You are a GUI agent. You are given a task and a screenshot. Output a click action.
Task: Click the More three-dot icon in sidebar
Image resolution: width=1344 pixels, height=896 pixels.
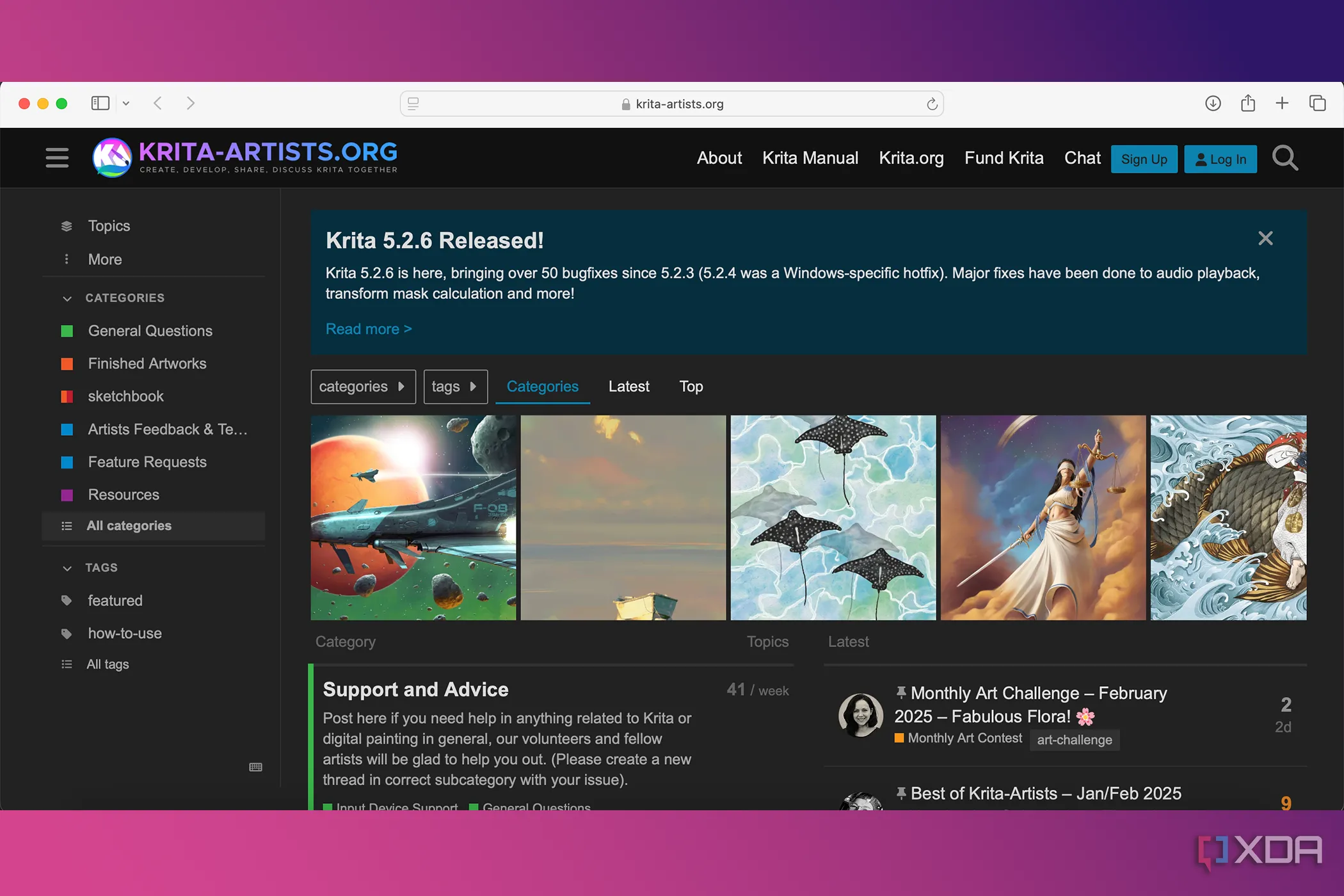[x=67, y=259]
